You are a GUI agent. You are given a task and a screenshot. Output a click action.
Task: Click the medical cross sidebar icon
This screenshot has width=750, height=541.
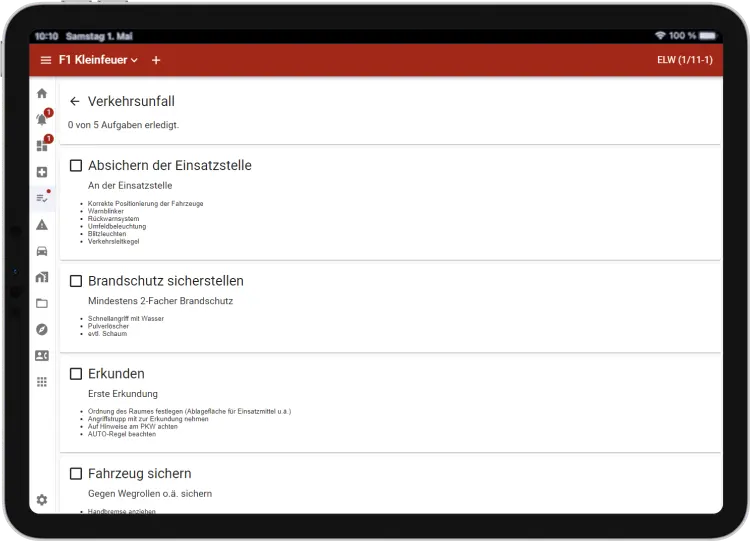click(42, 172)
